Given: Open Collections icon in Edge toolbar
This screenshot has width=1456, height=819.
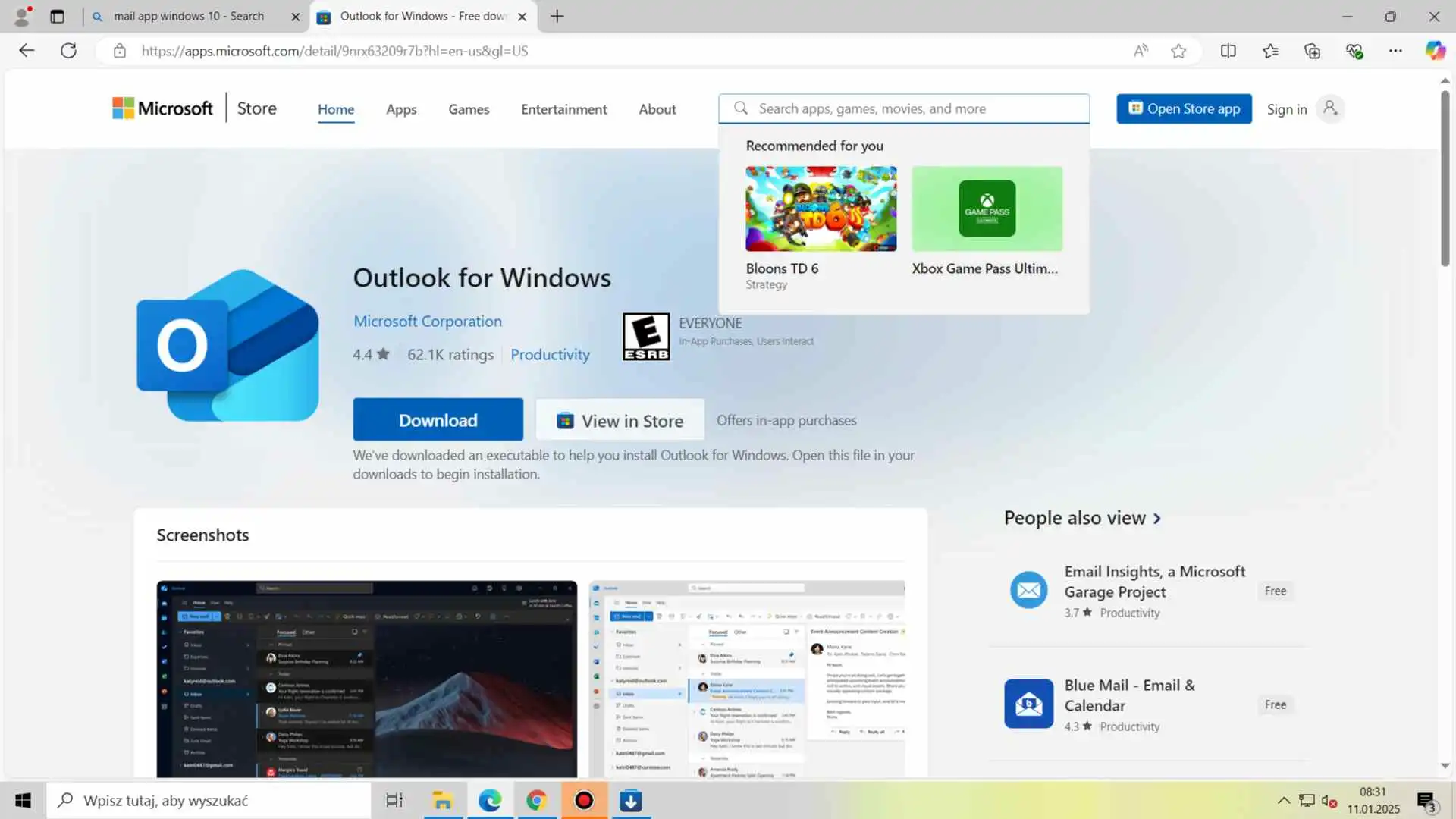Looking at the screenshot, I should 1312,51.
